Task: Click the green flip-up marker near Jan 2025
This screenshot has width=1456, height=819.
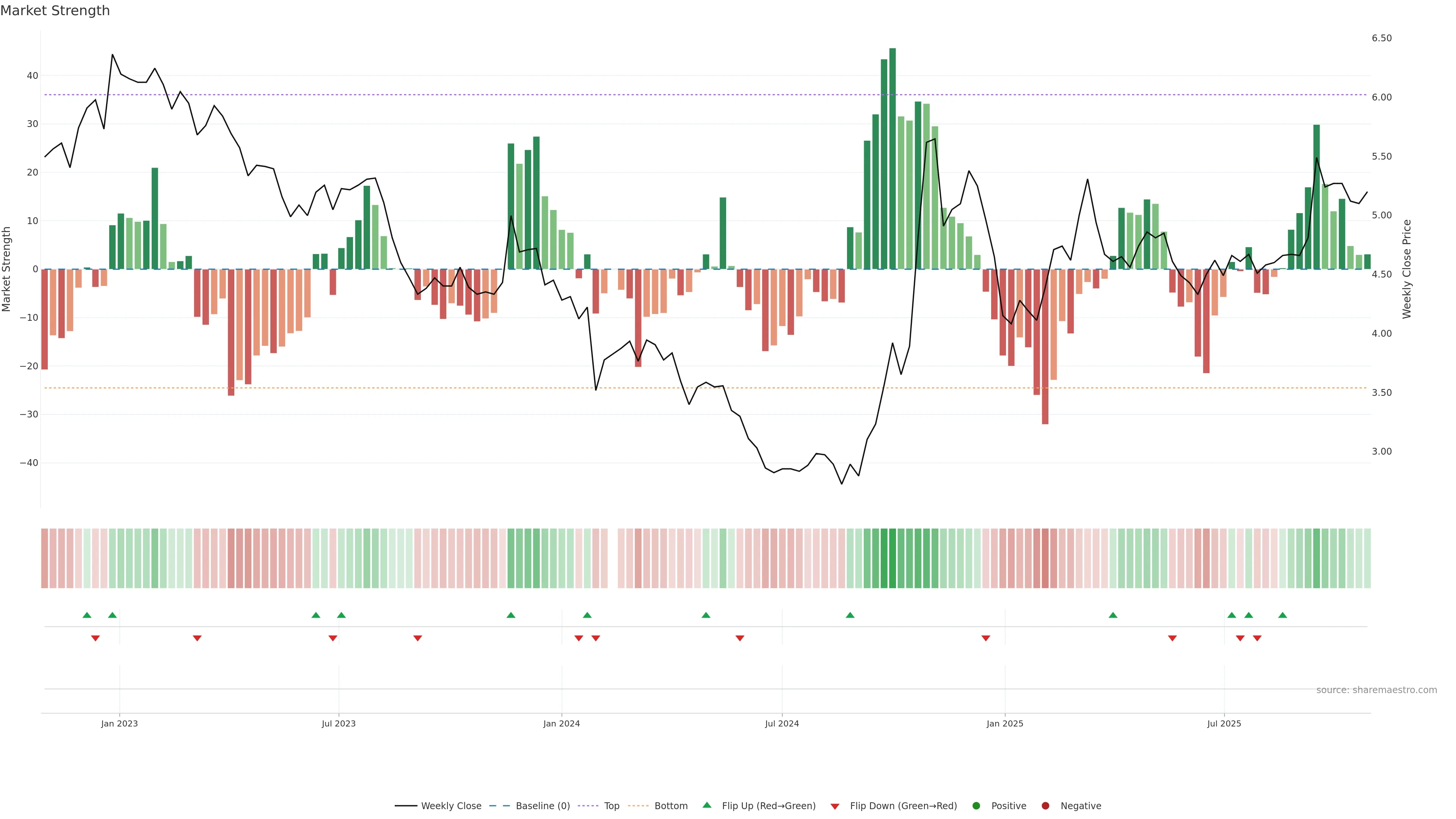Action: (1113, 615)
